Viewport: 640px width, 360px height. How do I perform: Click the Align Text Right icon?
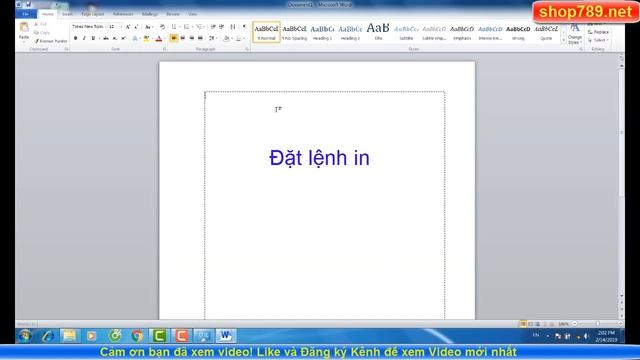click(x=191, y=38)
